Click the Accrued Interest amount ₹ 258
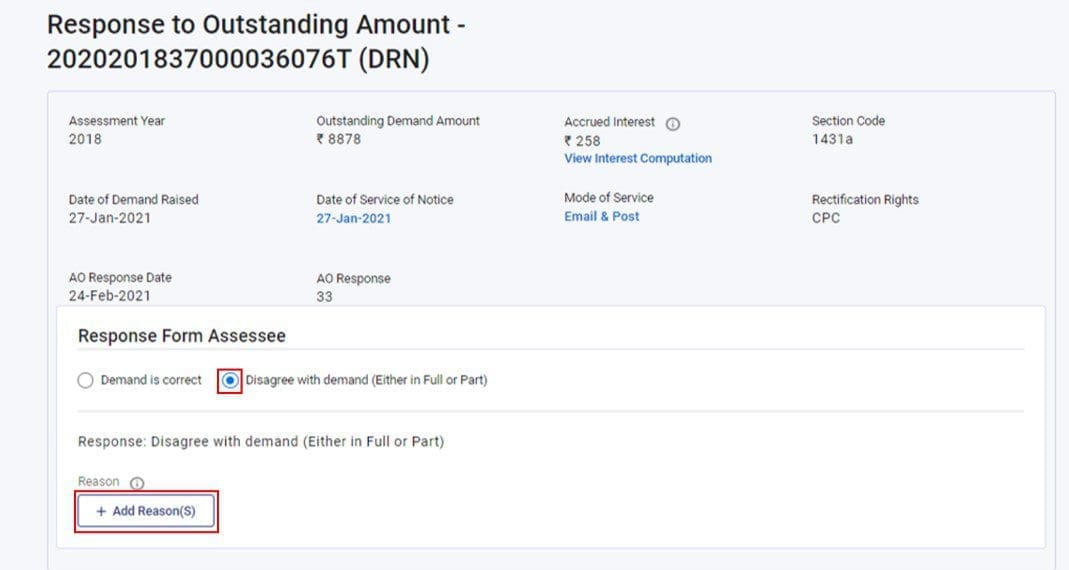The image size is (1069, 570). [x=582, y=141]
